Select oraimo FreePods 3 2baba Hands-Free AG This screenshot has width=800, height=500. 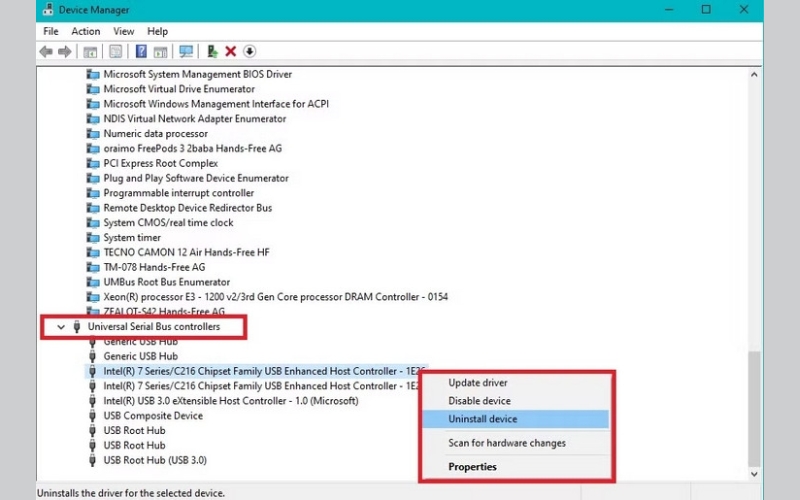[x=192, y=148]
